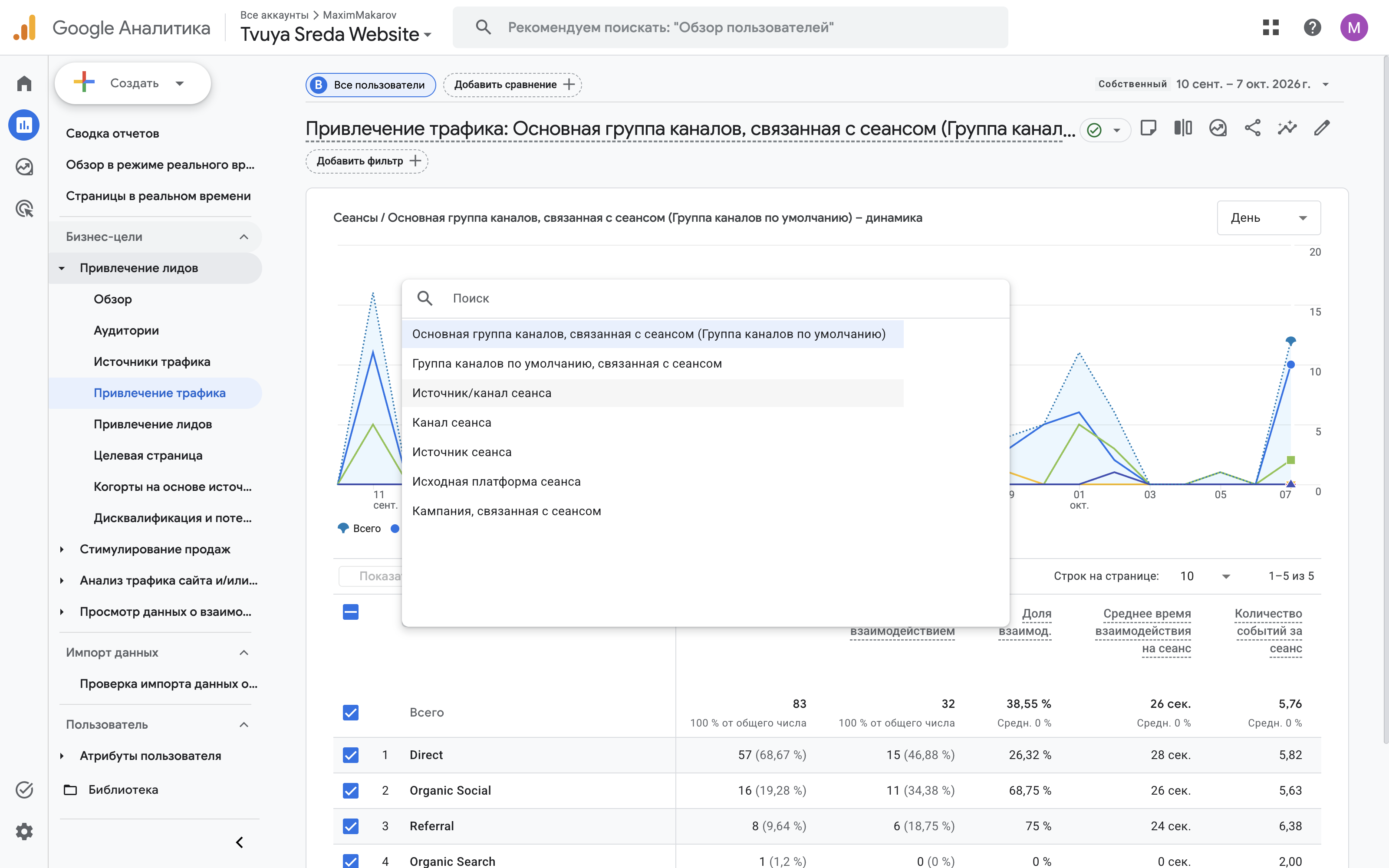The image size is (1389, 868).
Task: Select Канал сеанса dimension option
Action: [x=652, y=423]
